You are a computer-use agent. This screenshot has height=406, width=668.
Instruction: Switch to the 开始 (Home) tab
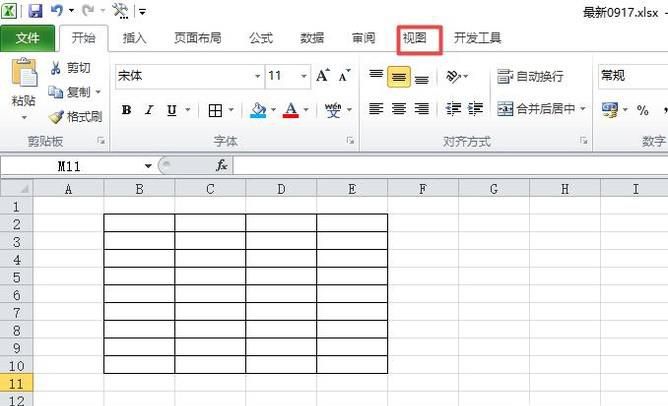tap(84, 38)
